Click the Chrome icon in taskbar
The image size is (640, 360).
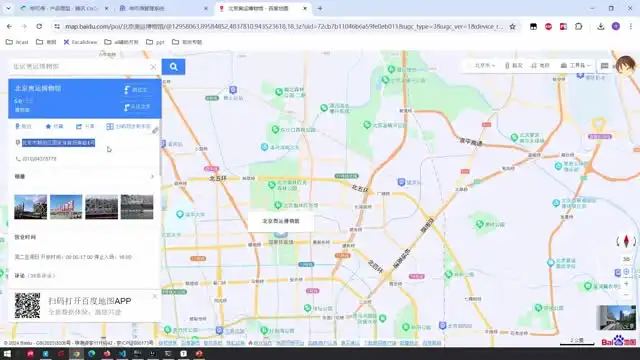[76, 353]
